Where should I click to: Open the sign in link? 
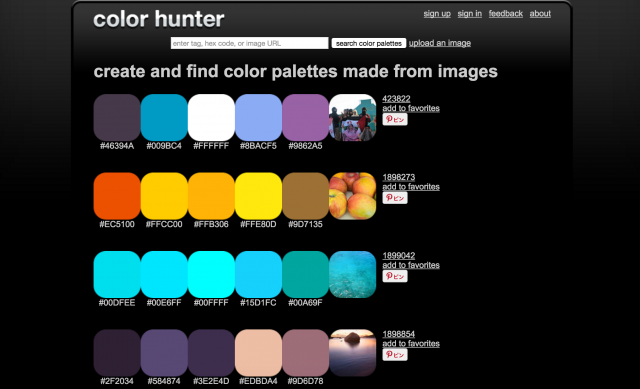click(x=469, y=13)
